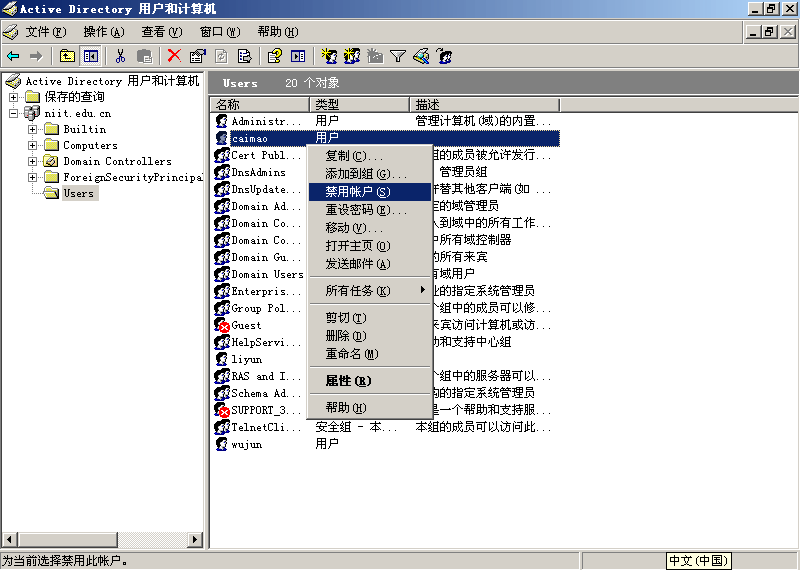
Task: Click the Up one level folder icon
Action: coord(67,56)
